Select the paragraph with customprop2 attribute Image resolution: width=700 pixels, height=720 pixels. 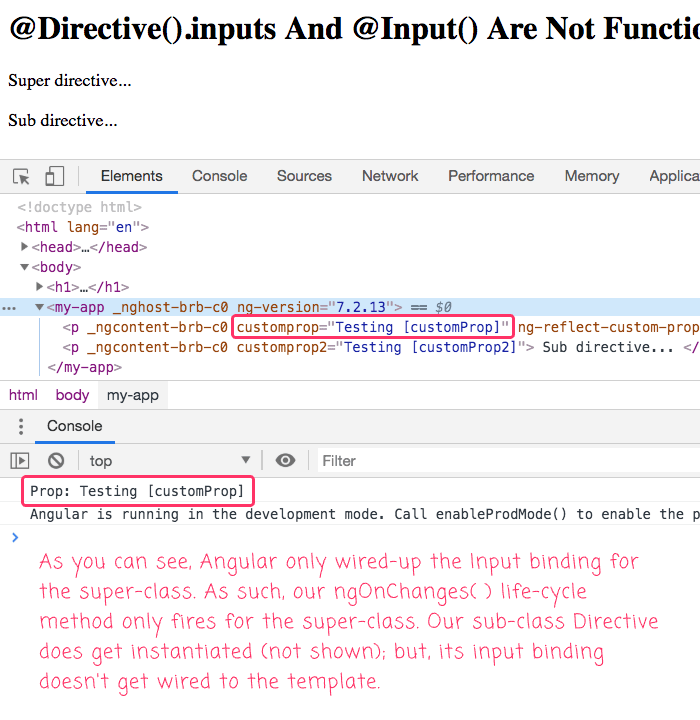coord(381,347)
